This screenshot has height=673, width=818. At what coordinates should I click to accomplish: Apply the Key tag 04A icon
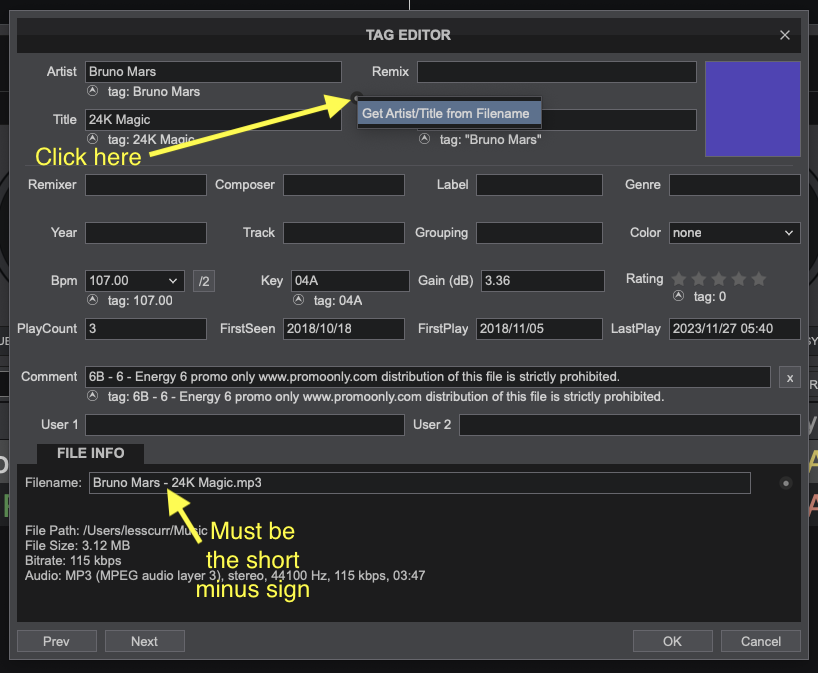298,300
